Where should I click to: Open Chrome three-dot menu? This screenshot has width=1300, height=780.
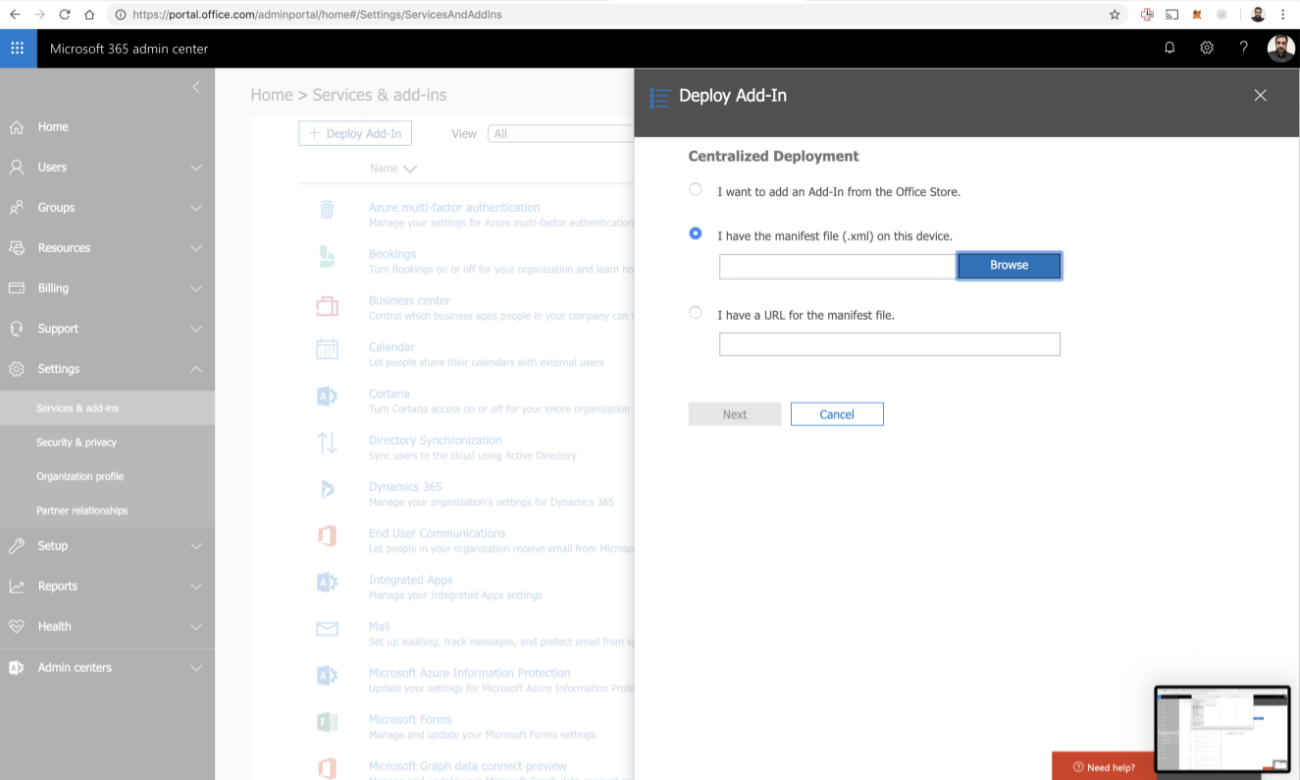(1283, 14)
